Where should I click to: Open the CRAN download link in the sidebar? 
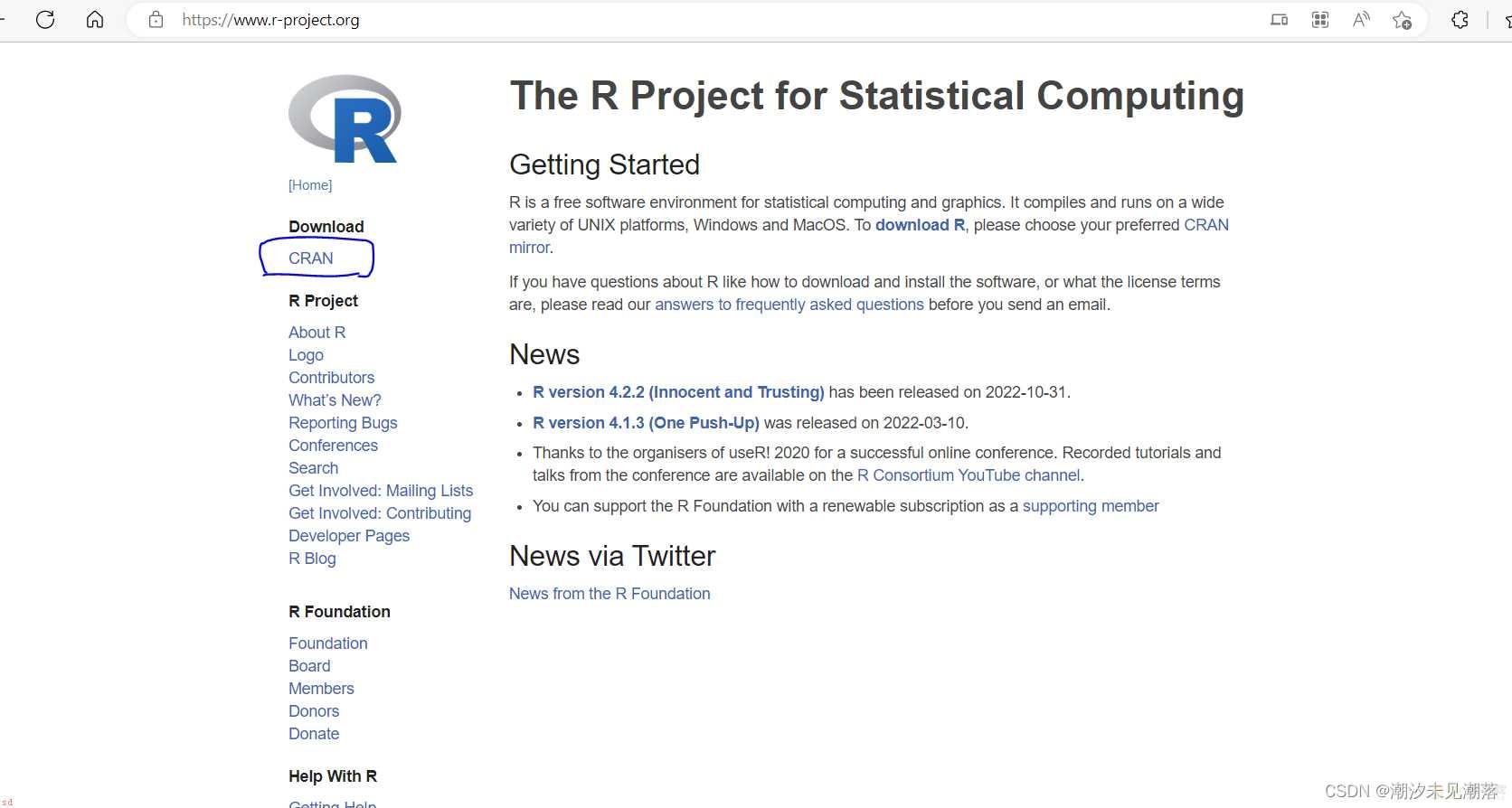(x=311, y=258)
